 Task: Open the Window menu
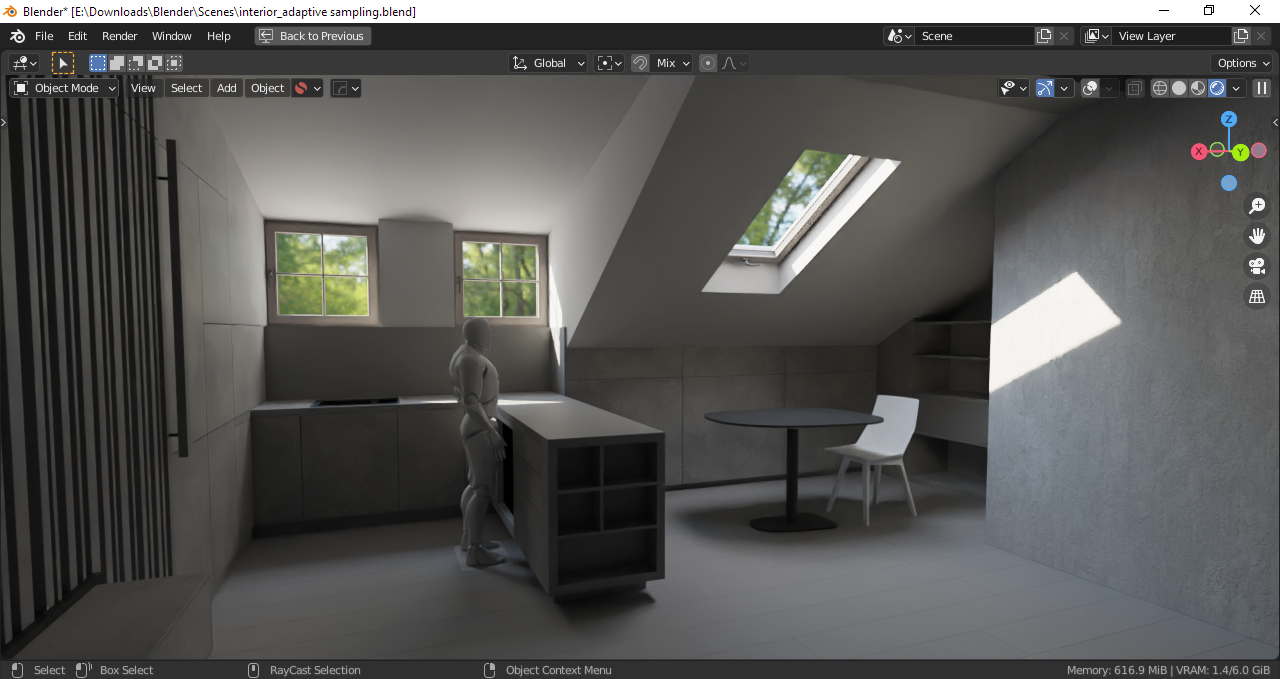(x=172, y=36)
